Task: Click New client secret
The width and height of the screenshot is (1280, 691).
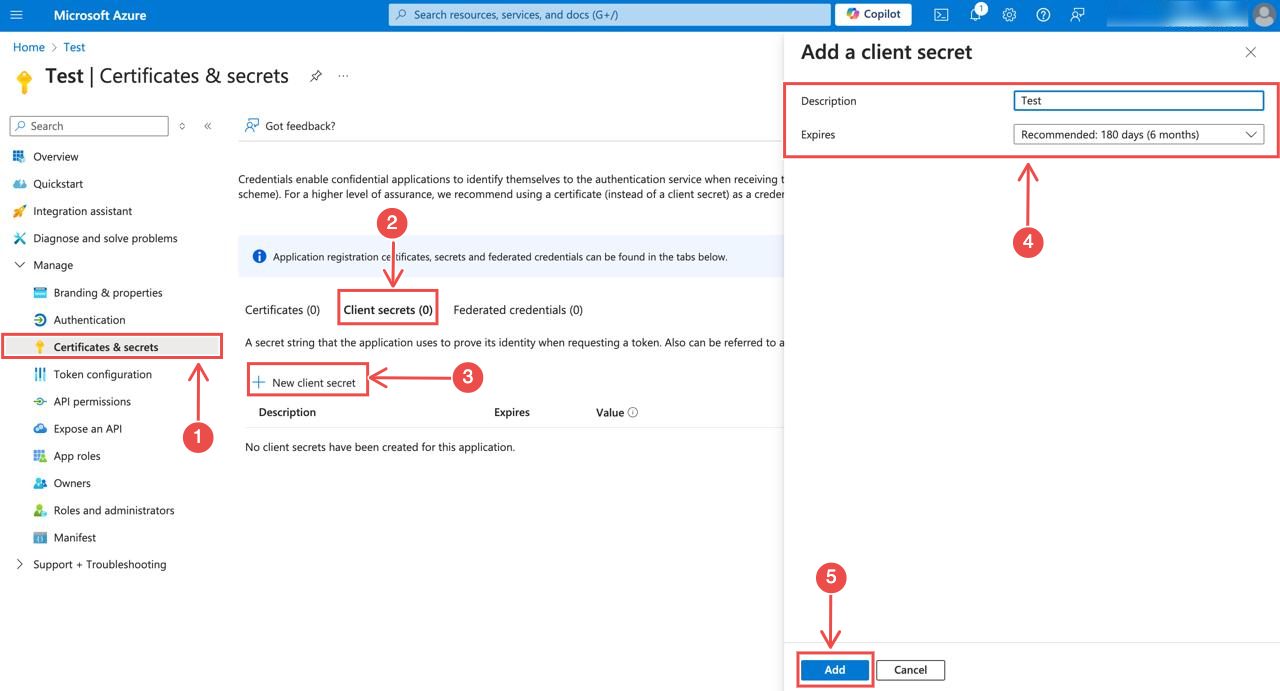Action: (307, 381)
